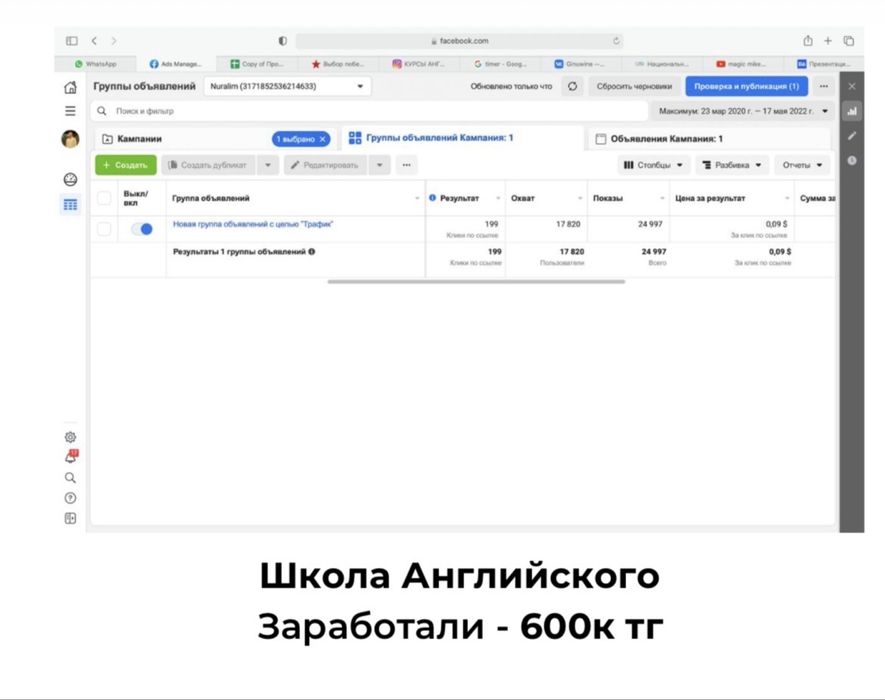Switch to Группы объявлений Кампания: 1 tab
Screen dimensions: 885x700
463,138
